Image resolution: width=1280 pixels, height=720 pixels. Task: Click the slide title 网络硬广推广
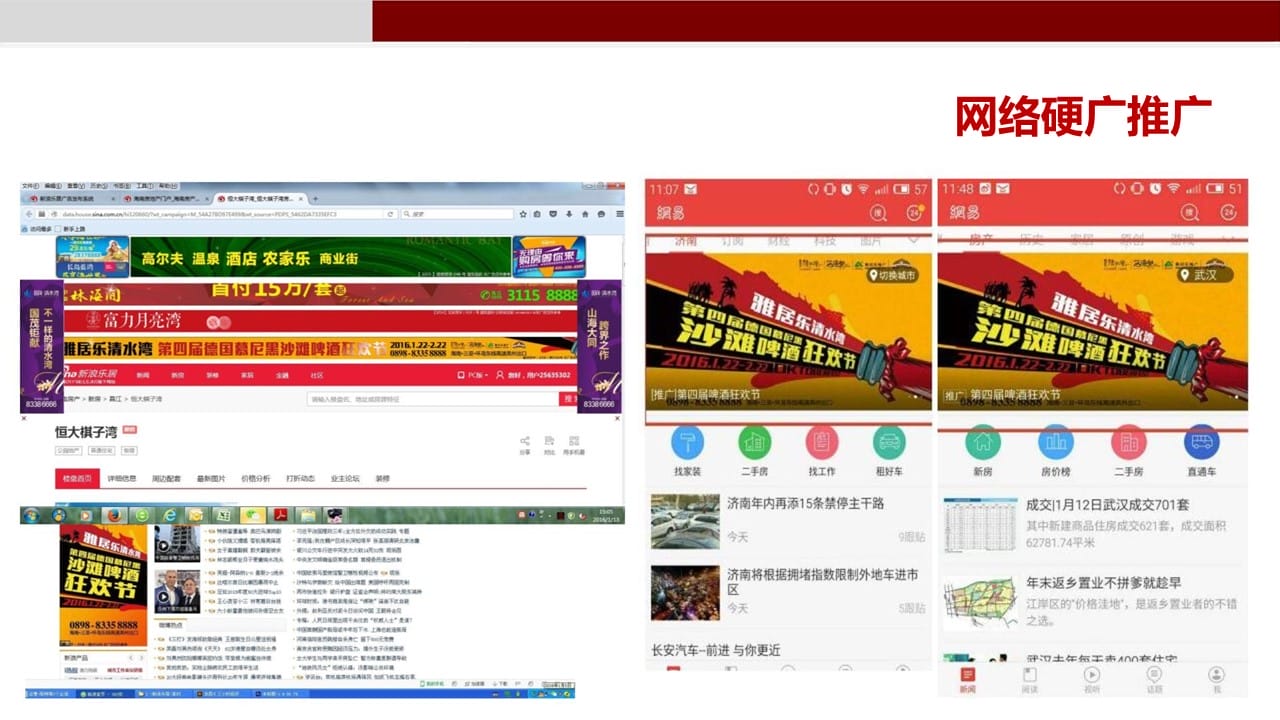point(1084,117)
